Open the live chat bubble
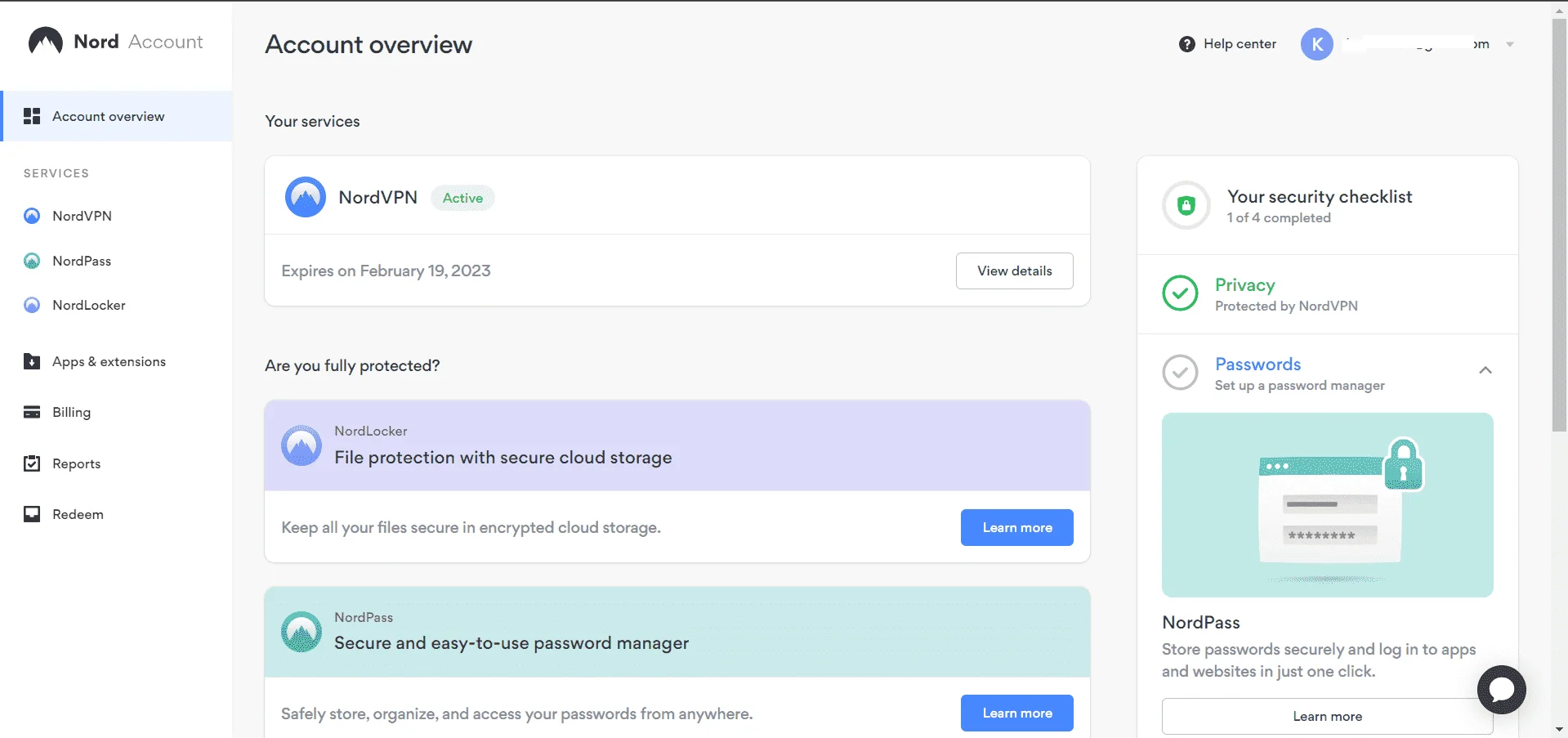 pyautogui.click(x=1502, y=690)
